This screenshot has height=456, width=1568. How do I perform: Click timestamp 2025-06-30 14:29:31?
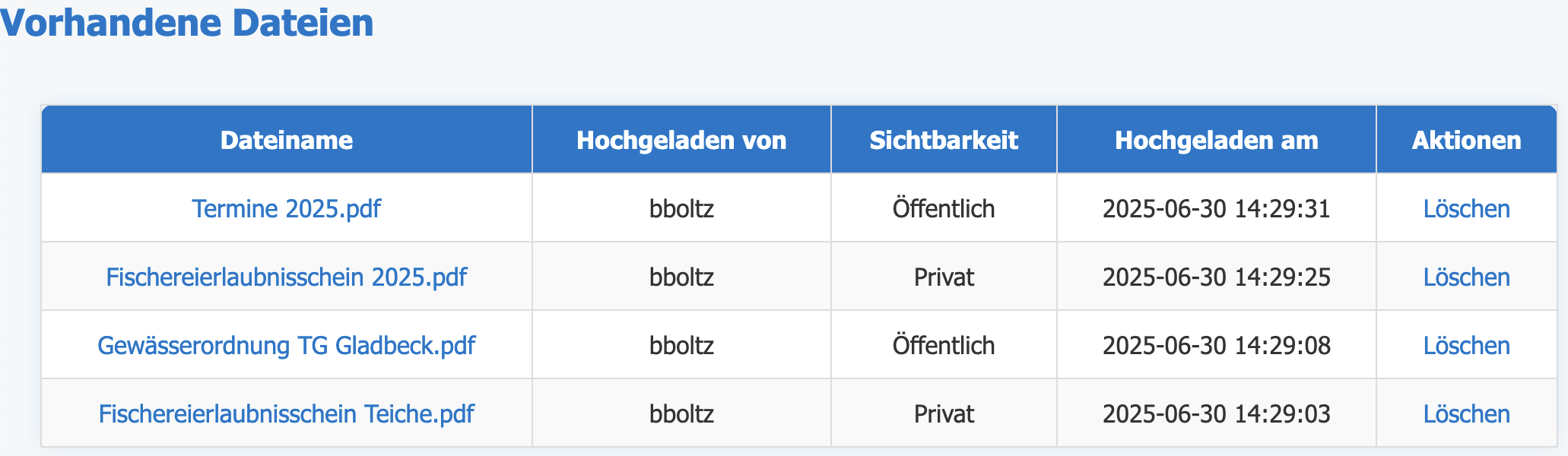pyautogui.click(x=1217, y=208)
